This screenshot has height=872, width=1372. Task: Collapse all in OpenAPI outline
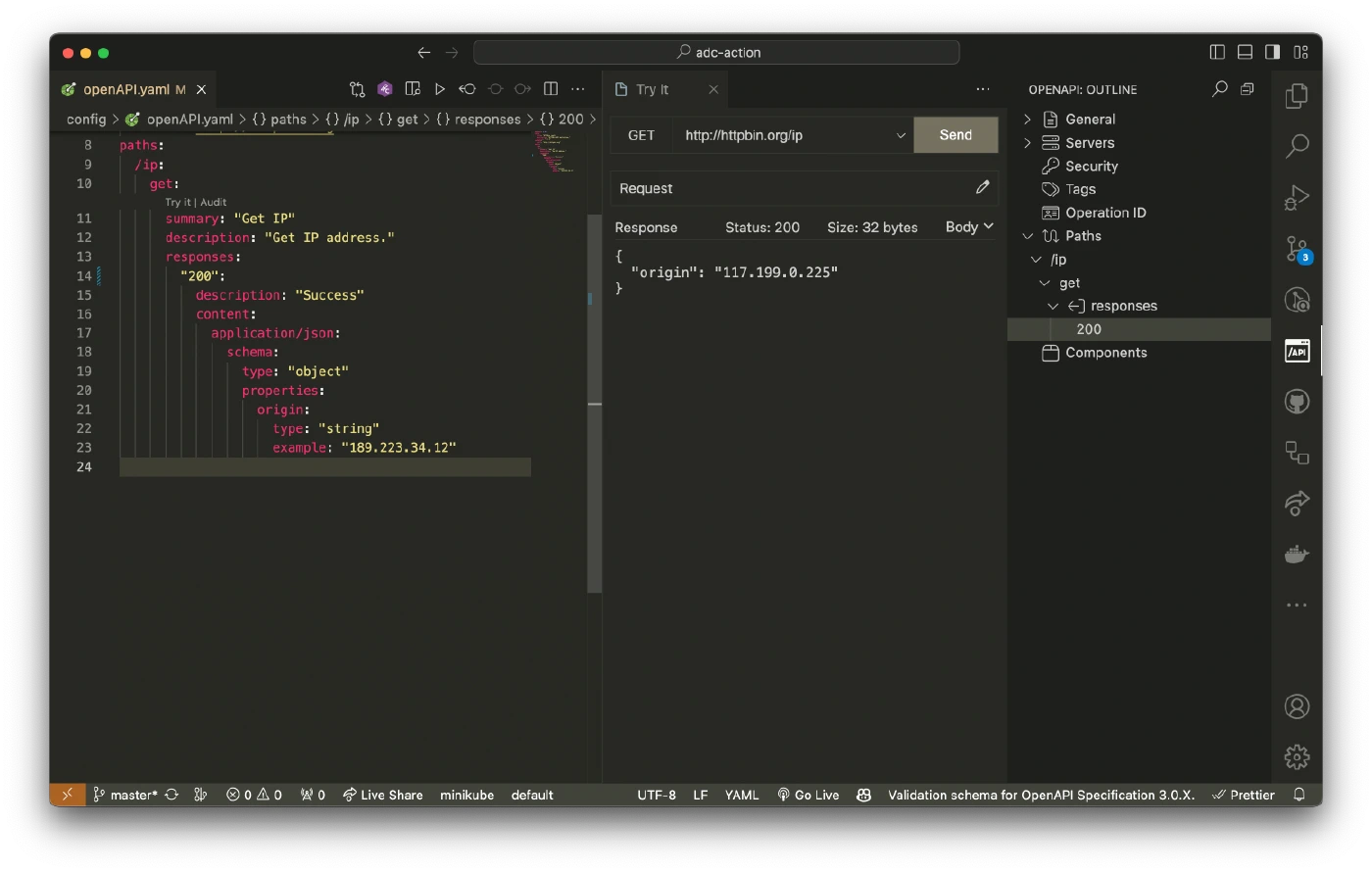pyautogui.click(x=1247, y=89)
